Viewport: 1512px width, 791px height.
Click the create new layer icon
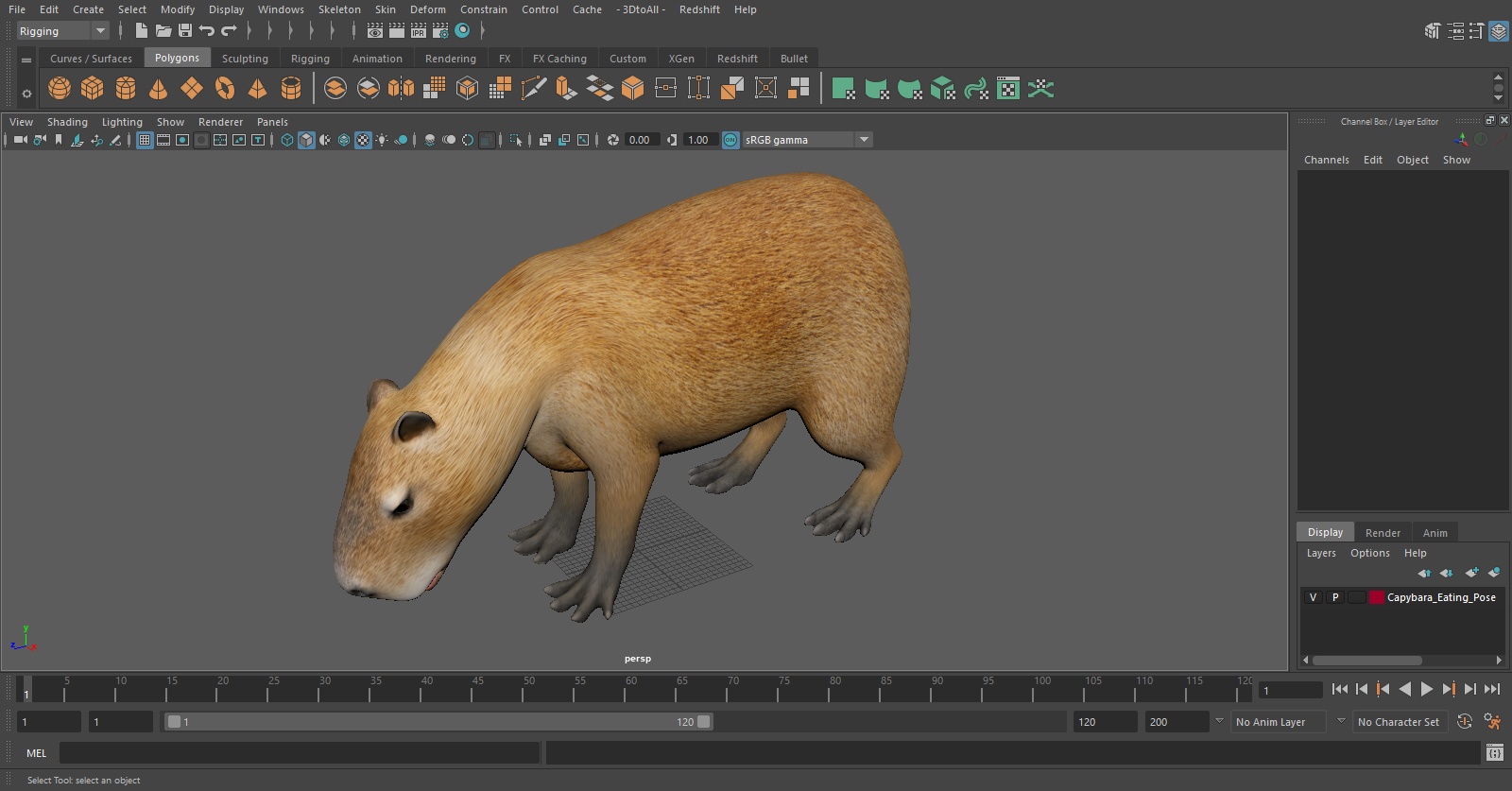click(x=1471, y=573)
